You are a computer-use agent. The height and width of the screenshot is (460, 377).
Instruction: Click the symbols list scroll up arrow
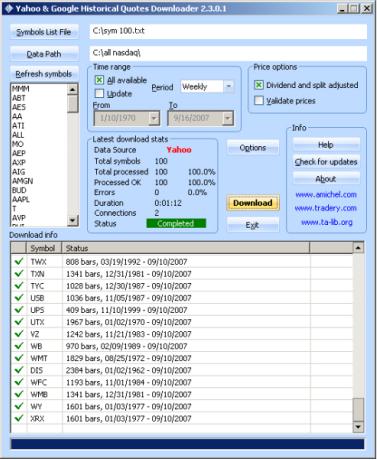tap(73, 89)
